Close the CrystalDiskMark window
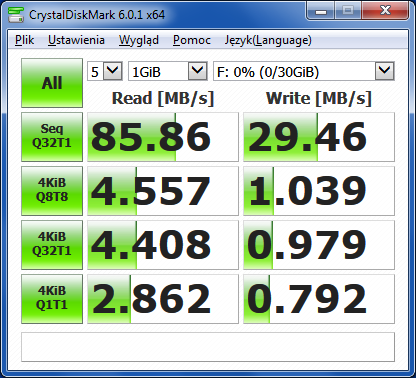This screenshot has height=378, width=416. coord(385,11)
